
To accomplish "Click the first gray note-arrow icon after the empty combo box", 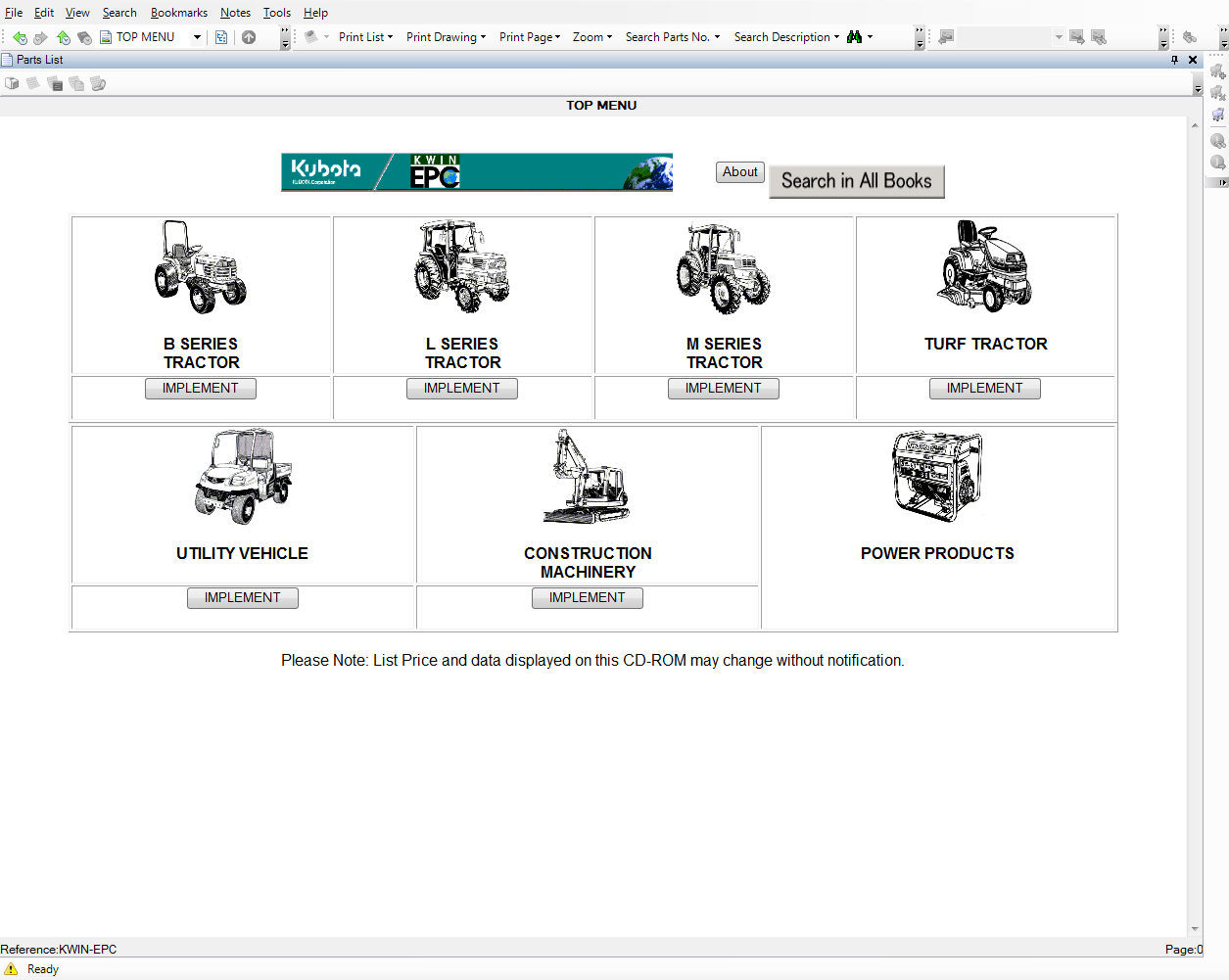I will click(1077, 37).
